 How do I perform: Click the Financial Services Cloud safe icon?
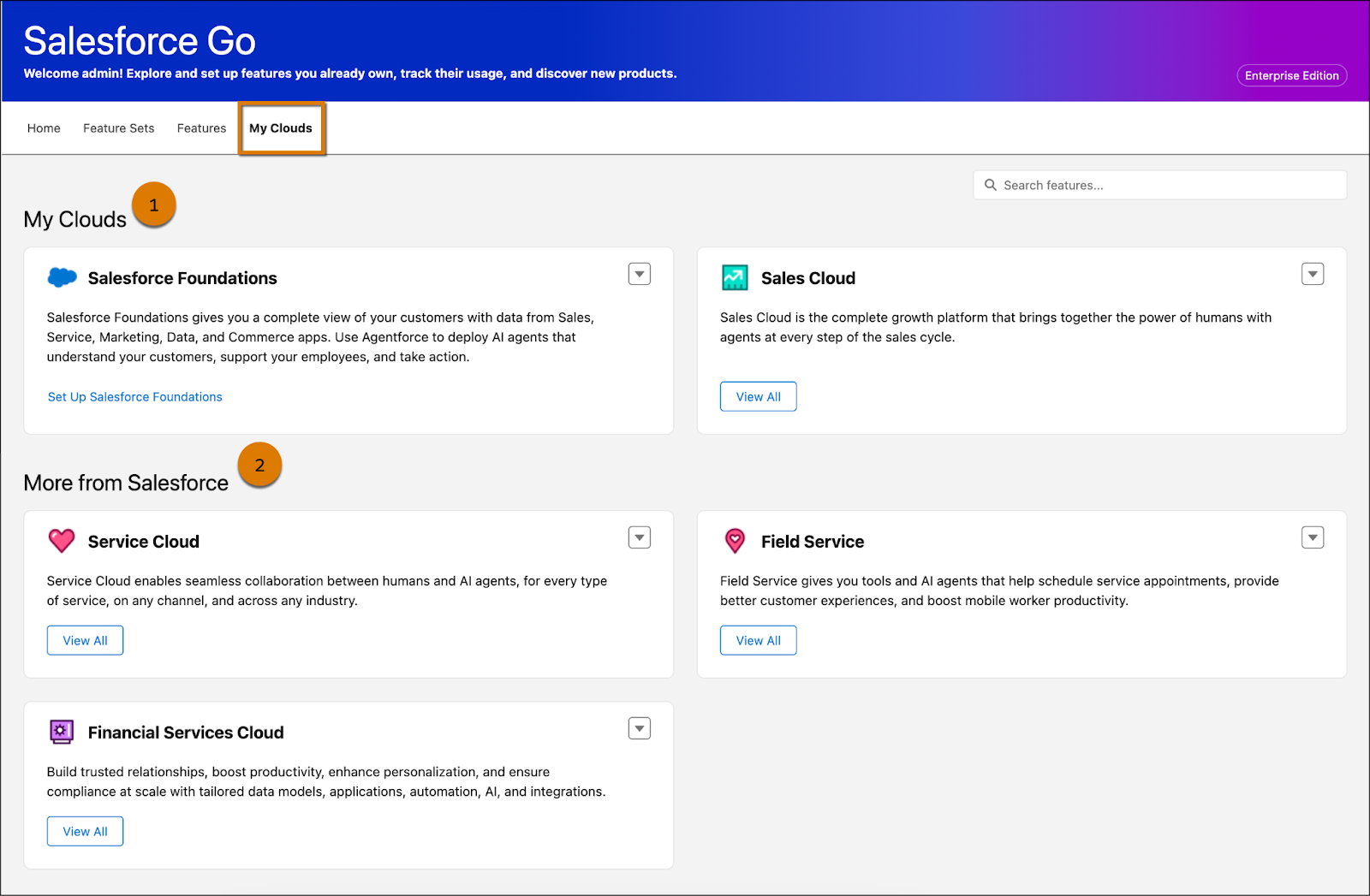click(62, 732)
